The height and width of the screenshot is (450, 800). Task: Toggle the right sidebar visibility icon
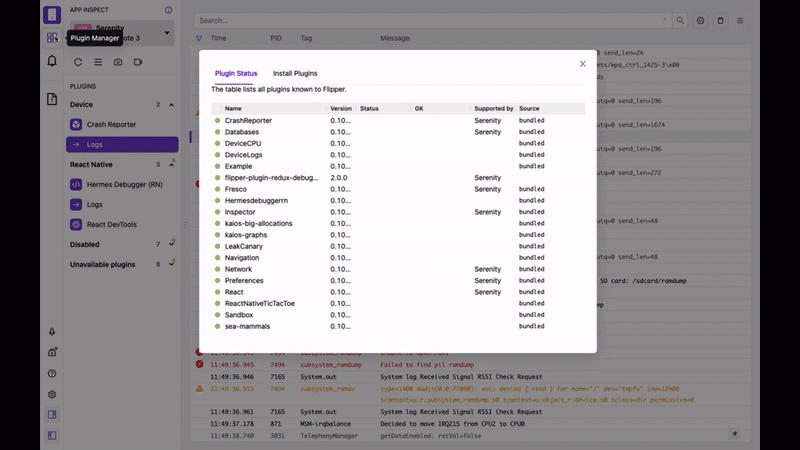click(52, 415)
